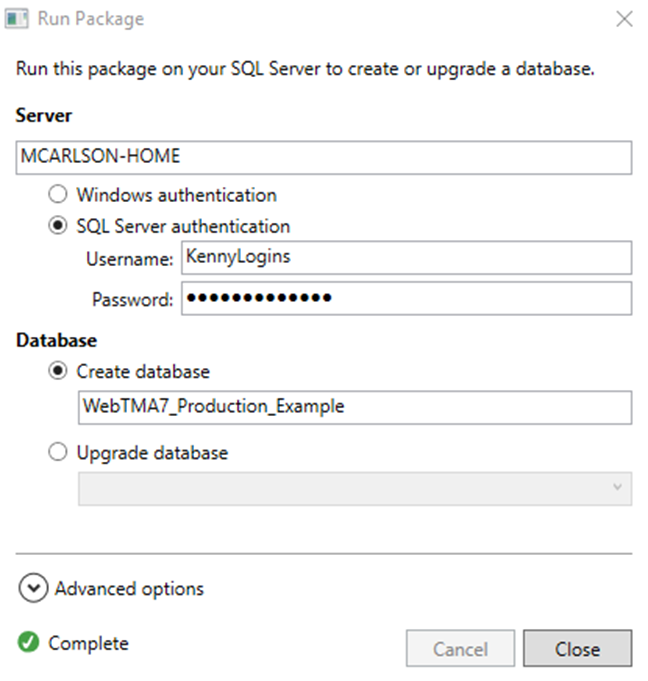This screenshot has height=681, width=648.
Task: Expand the Advanced options chevron
Action: pyautogui.click(x=33, y=589)
